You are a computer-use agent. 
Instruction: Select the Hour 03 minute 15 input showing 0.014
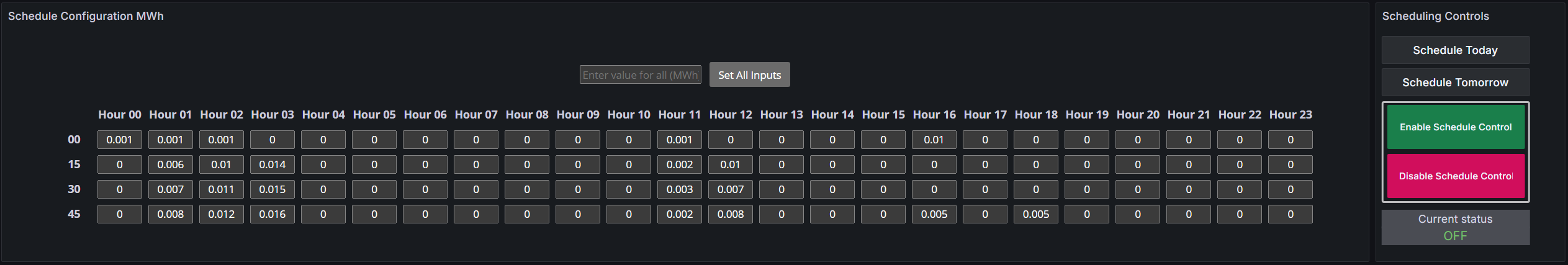pyautogui.click(x=273, y=164)
